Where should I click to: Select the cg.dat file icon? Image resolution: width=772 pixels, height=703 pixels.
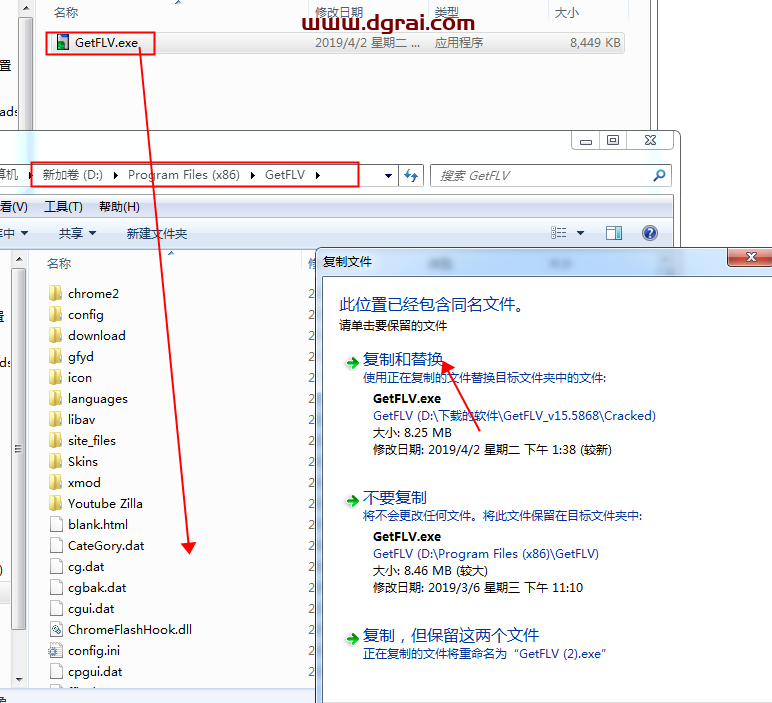click(x=56, y=566)
